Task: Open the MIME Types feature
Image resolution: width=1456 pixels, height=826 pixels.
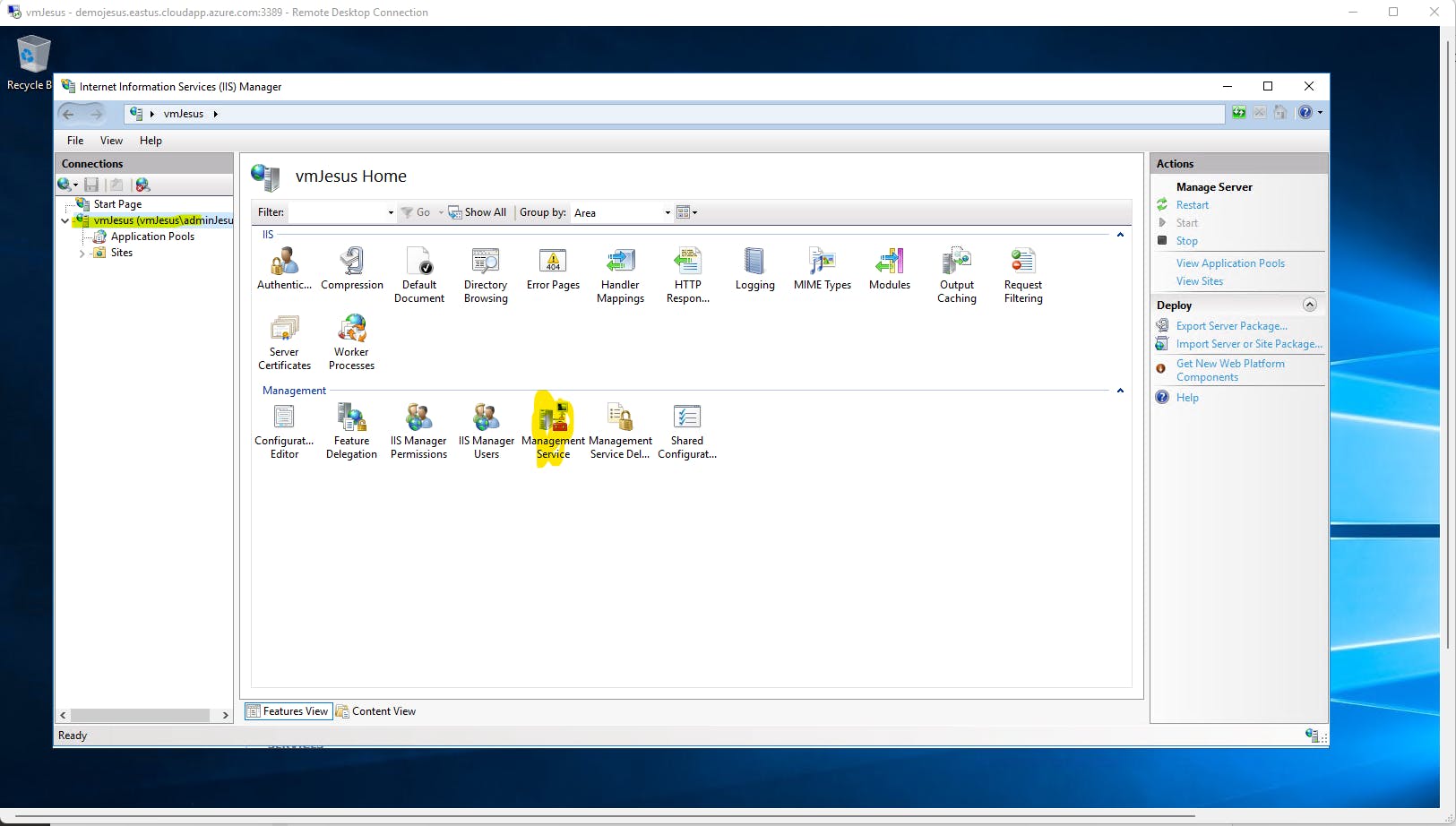Action: (x=823, y=269)
